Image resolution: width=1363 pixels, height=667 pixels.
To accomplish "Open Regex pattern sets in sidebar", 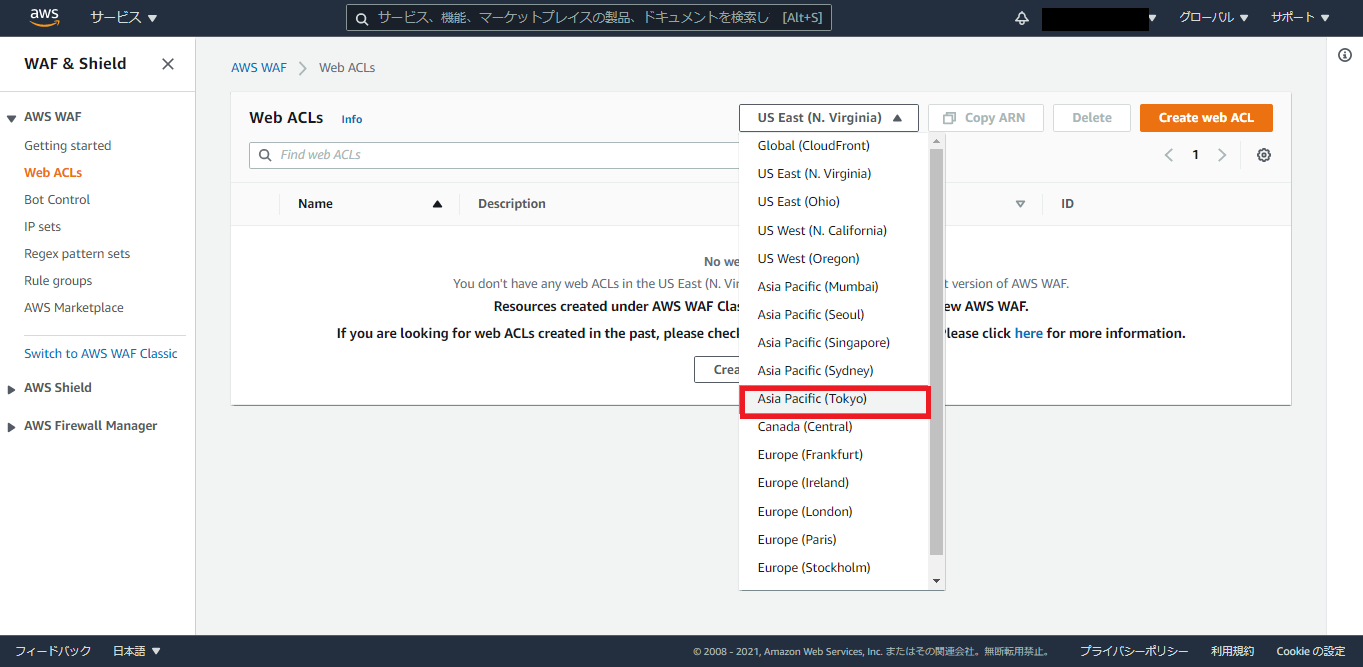I will coord(77,254).
